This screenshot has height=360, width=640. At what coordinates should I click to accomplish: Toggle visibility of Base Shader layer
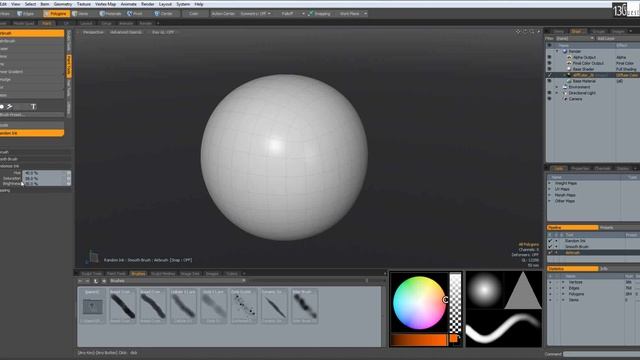(x=549, y=69)
